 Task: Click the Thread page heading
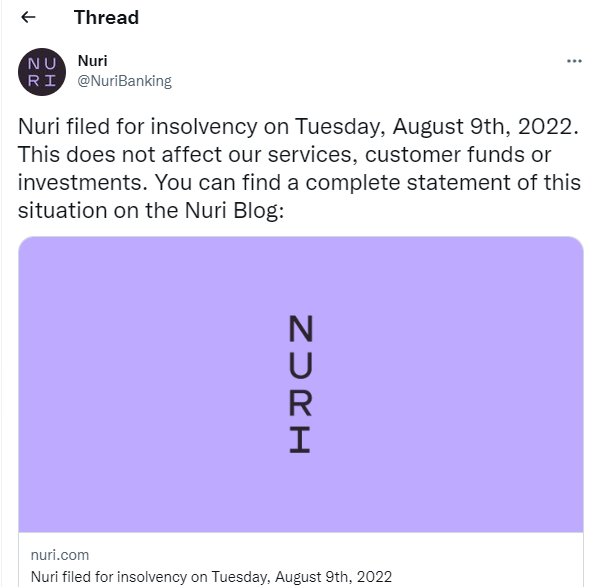click(x=106, y=18)
